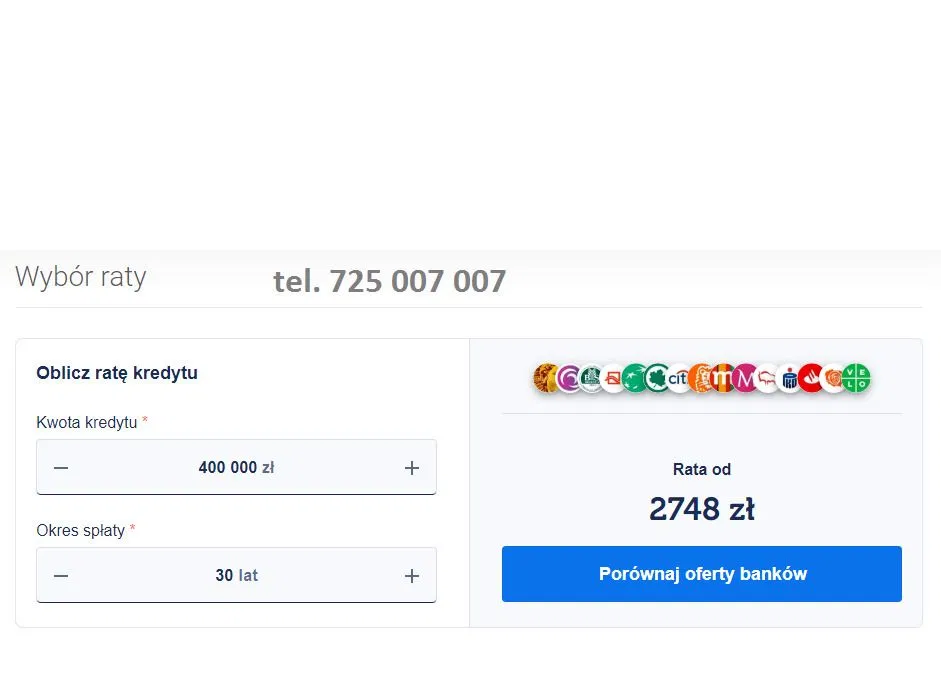
Task: Focus the 30 lat repayment period field
Action: [x=236, y=575]
